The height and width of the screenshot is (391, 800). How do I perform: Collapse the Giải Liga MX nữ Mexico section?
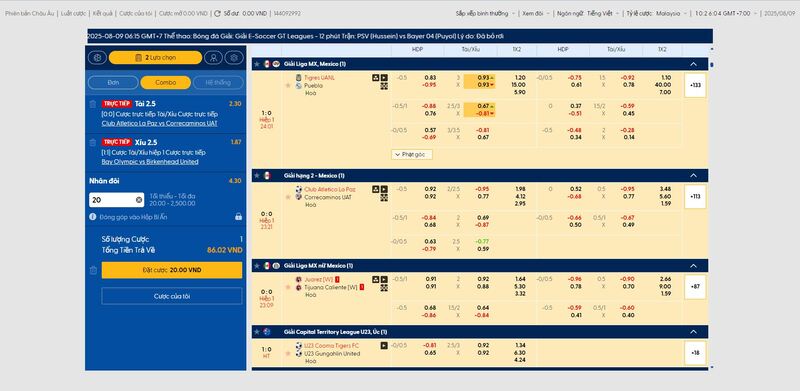click(693, 266)
